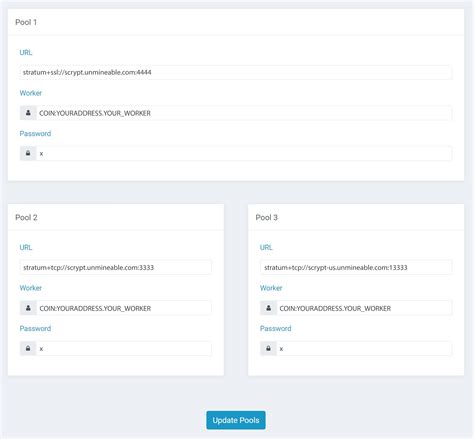
Task: Select the Pool 2 Worker input field
Action: tap(124, 308)
